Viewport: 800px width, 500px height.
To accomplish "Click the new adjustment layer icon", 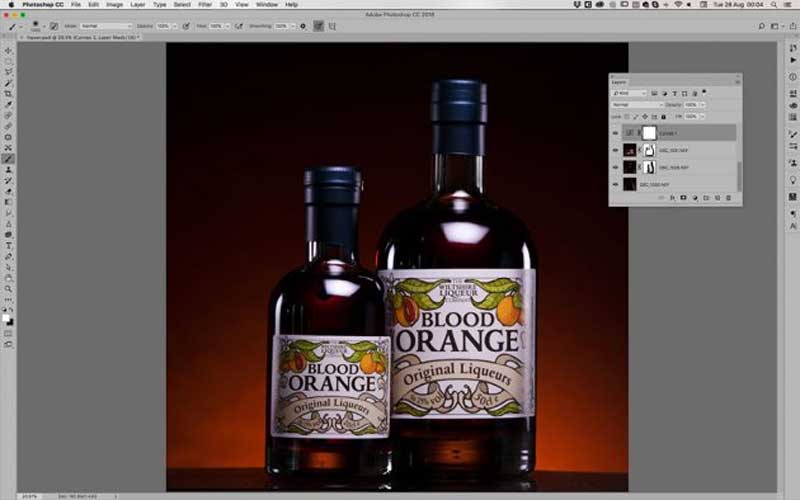I will point(694,198).
